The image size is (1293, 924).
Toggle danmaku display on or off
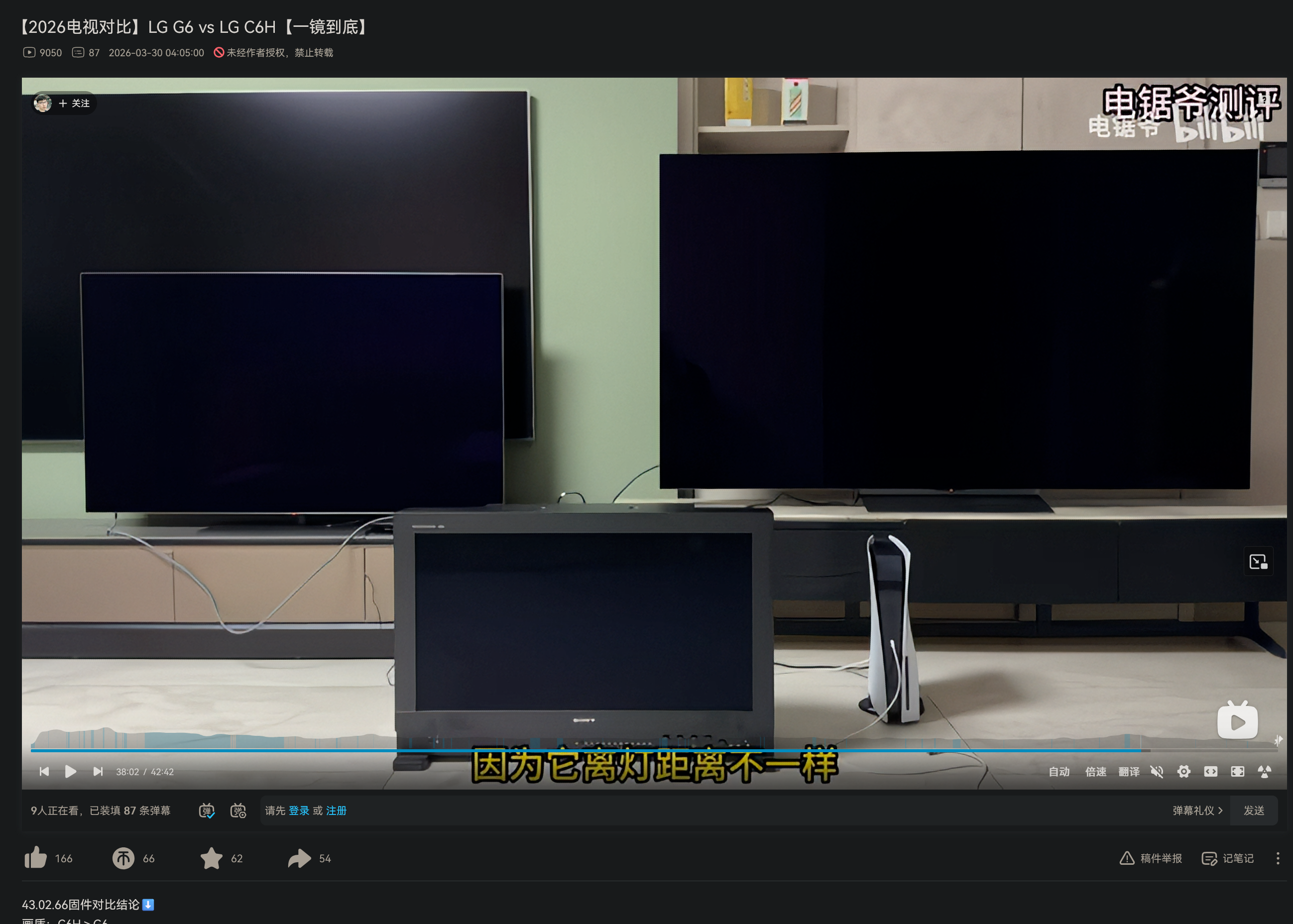tap(207, 810)
